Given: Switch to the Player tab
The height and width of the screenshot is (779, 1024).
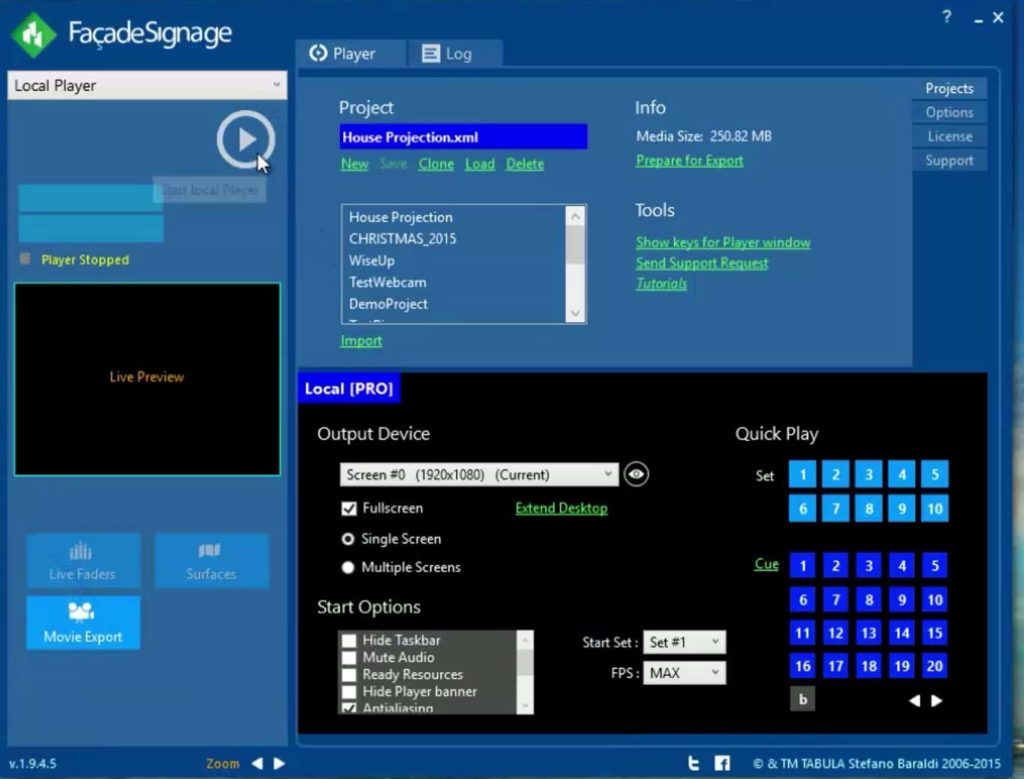Looking at the screenshot, I should click(350, 54).
